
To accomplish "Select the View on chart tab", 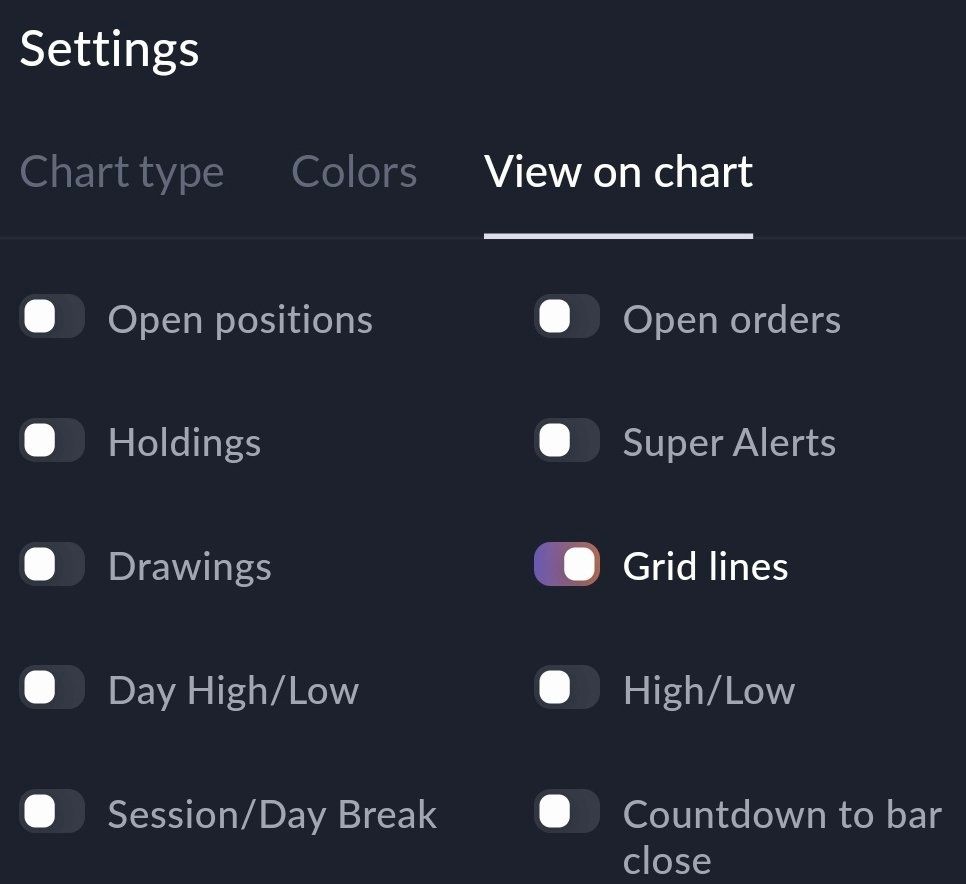I will (618, 172).
